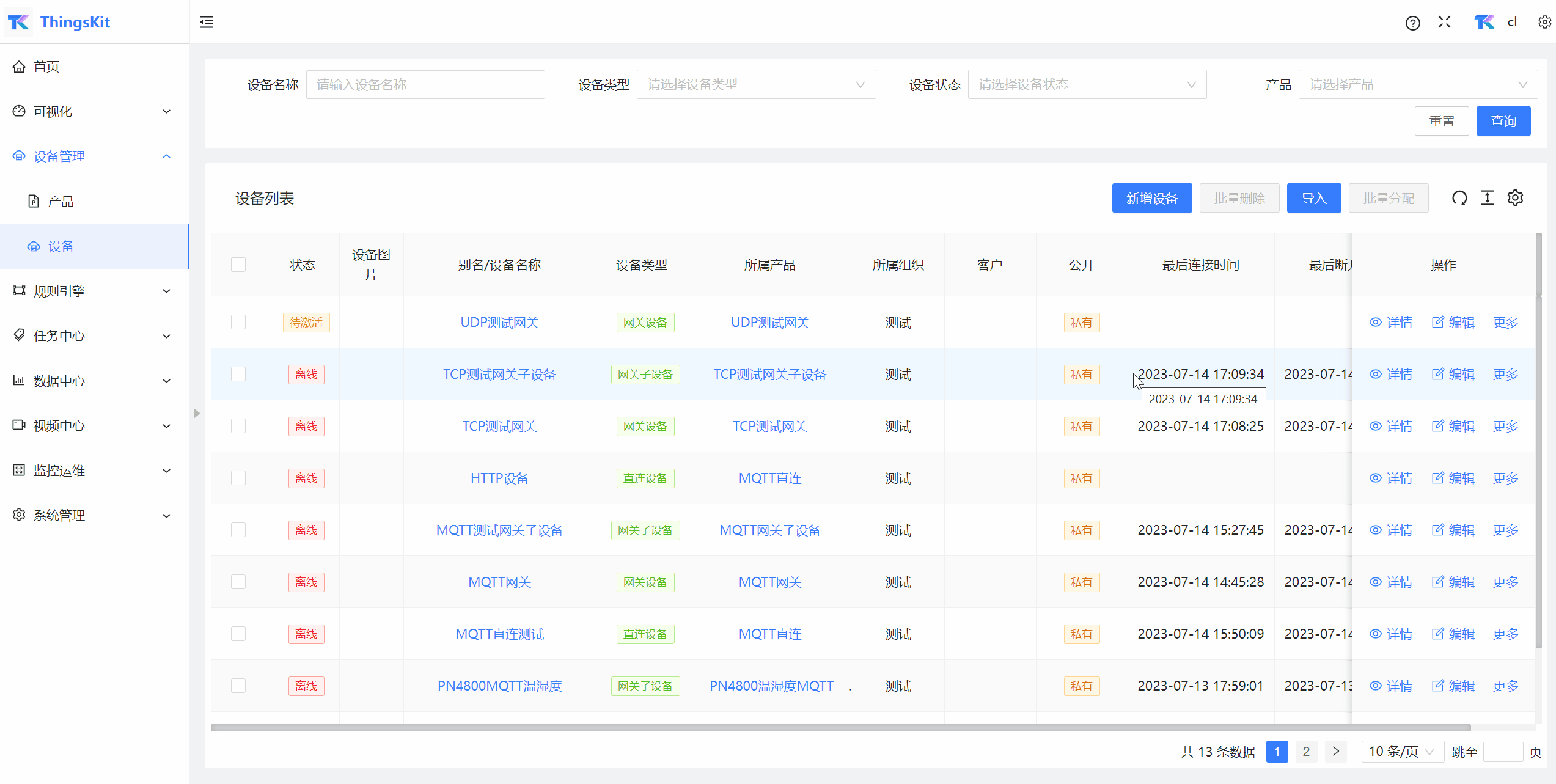Open the 设备类型 dropdown filter

[x=756, y=84]
